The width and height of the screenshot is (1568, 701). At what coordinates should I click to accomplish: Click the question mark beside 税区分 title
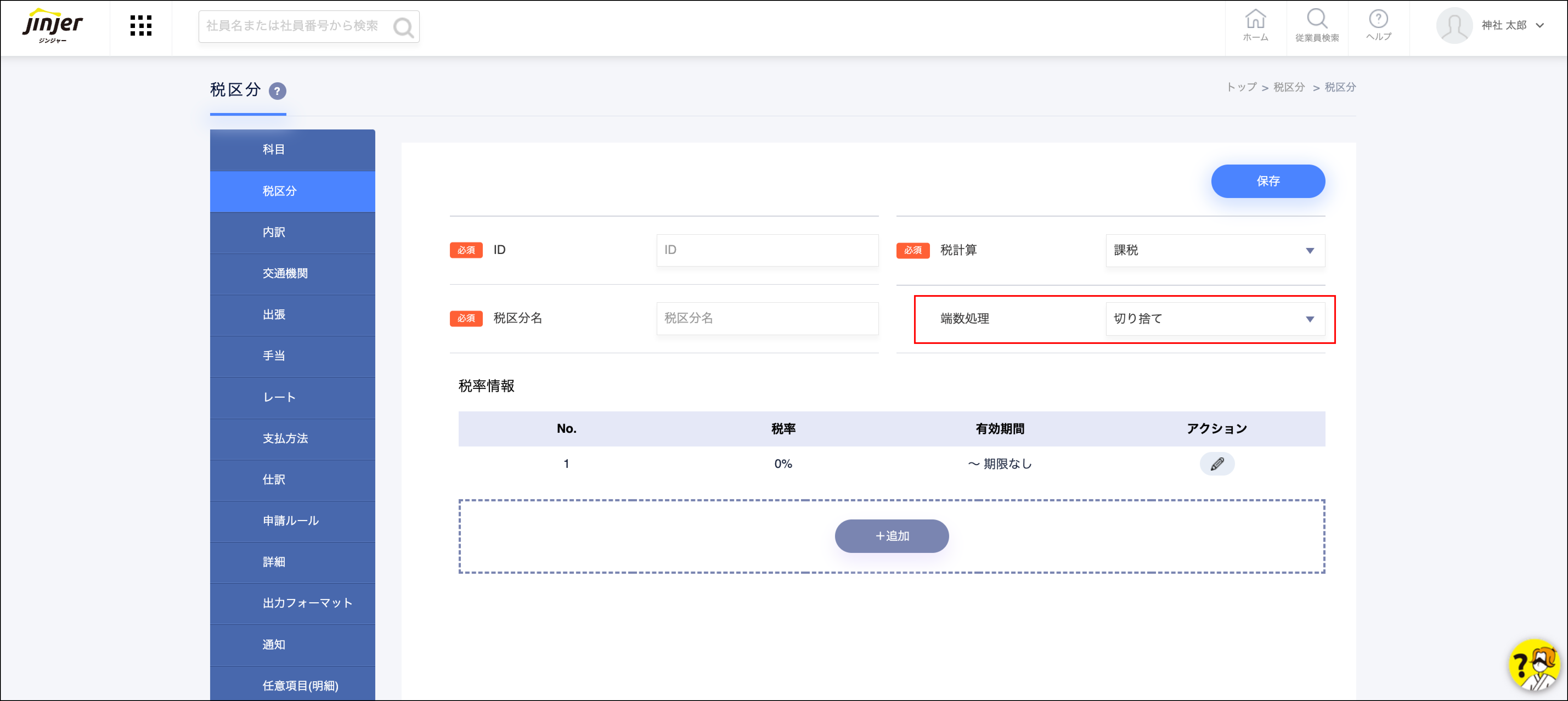pos(277,91)
